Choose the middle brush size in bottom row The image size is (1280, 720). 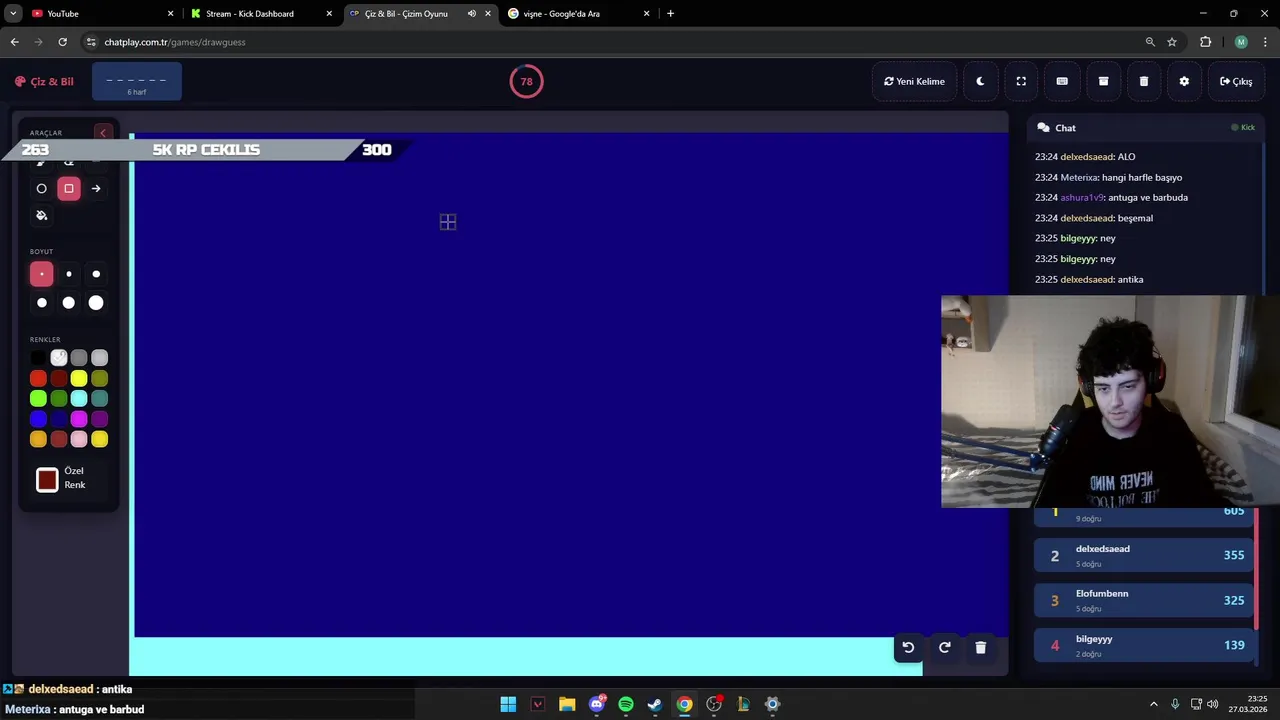(x=69, y=302)
